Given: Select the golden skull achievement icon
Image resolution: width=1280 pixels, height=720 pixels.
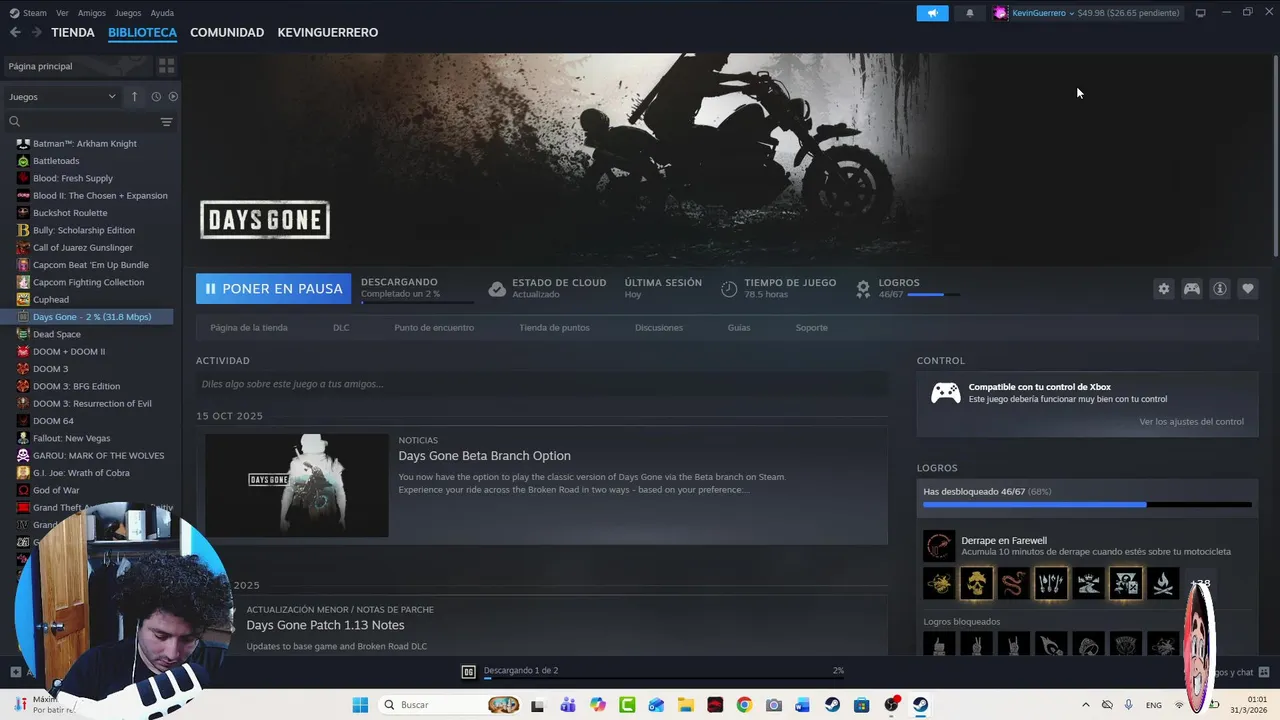Looking at the screenshot, I should click(976, 584).
